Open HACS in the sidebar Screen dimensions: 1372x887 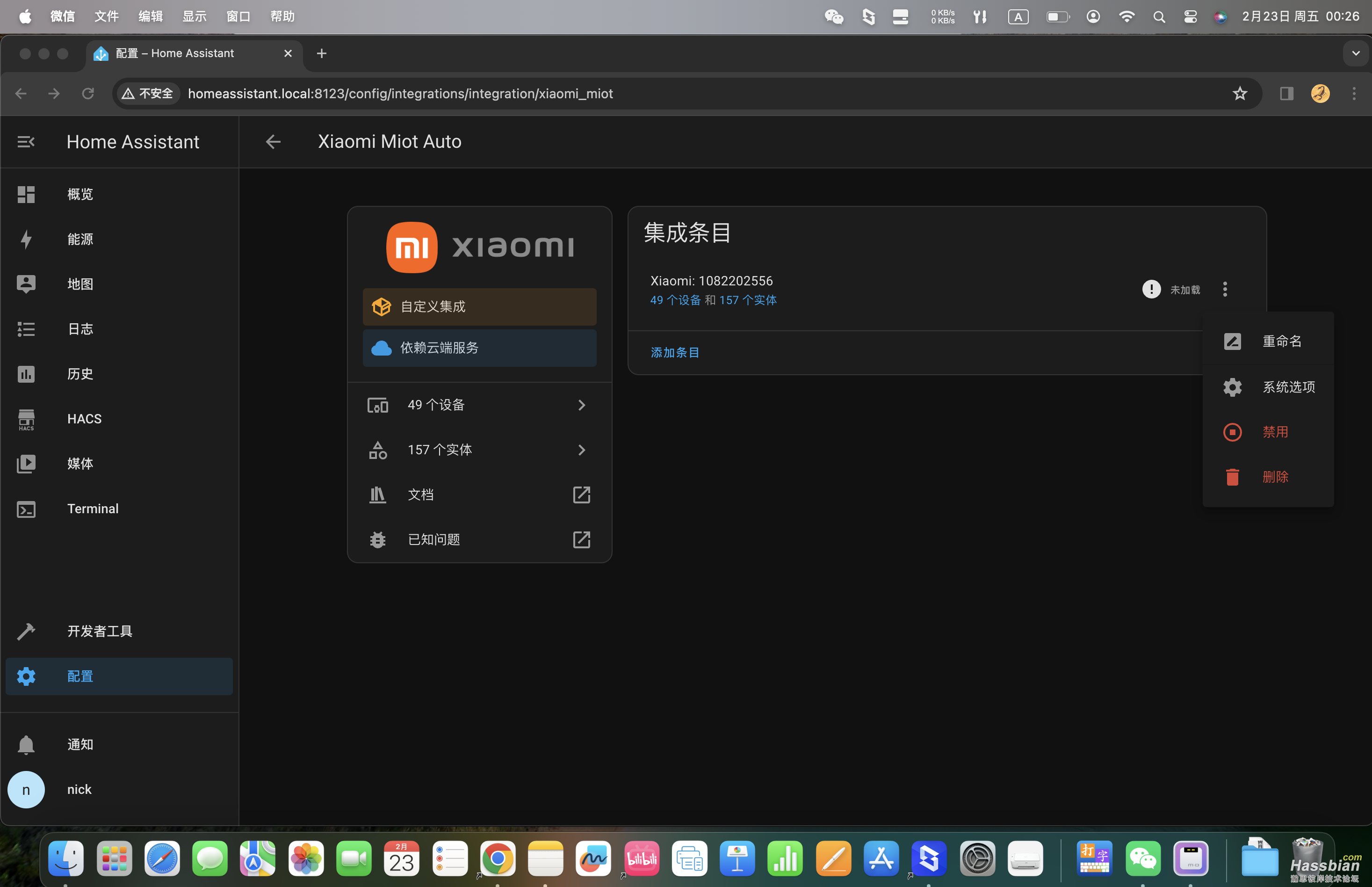119,419
